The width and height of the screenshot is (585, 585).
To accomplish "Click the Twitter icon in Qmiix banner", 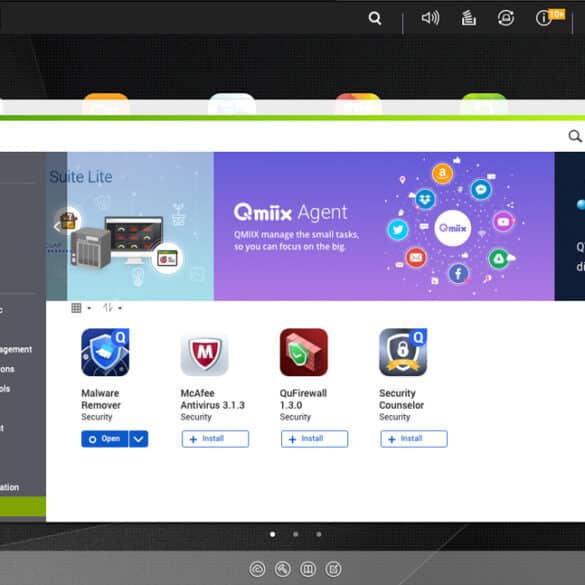I will point(398,229).
